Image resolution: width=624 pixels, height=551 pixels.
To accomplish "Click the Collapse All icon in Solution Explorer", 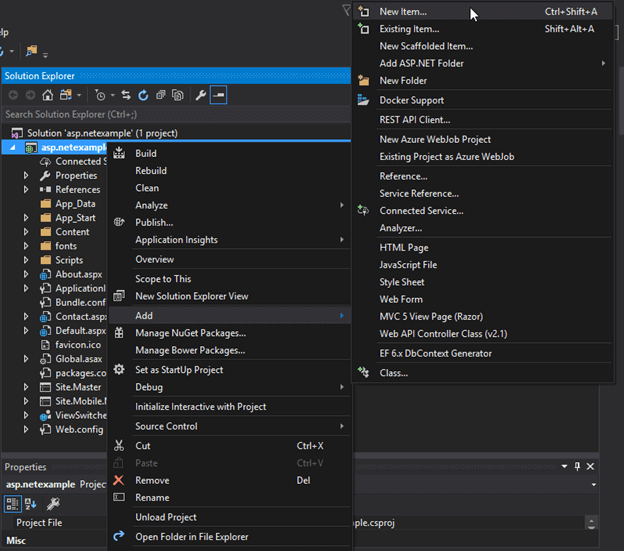I will click(160, 95).
